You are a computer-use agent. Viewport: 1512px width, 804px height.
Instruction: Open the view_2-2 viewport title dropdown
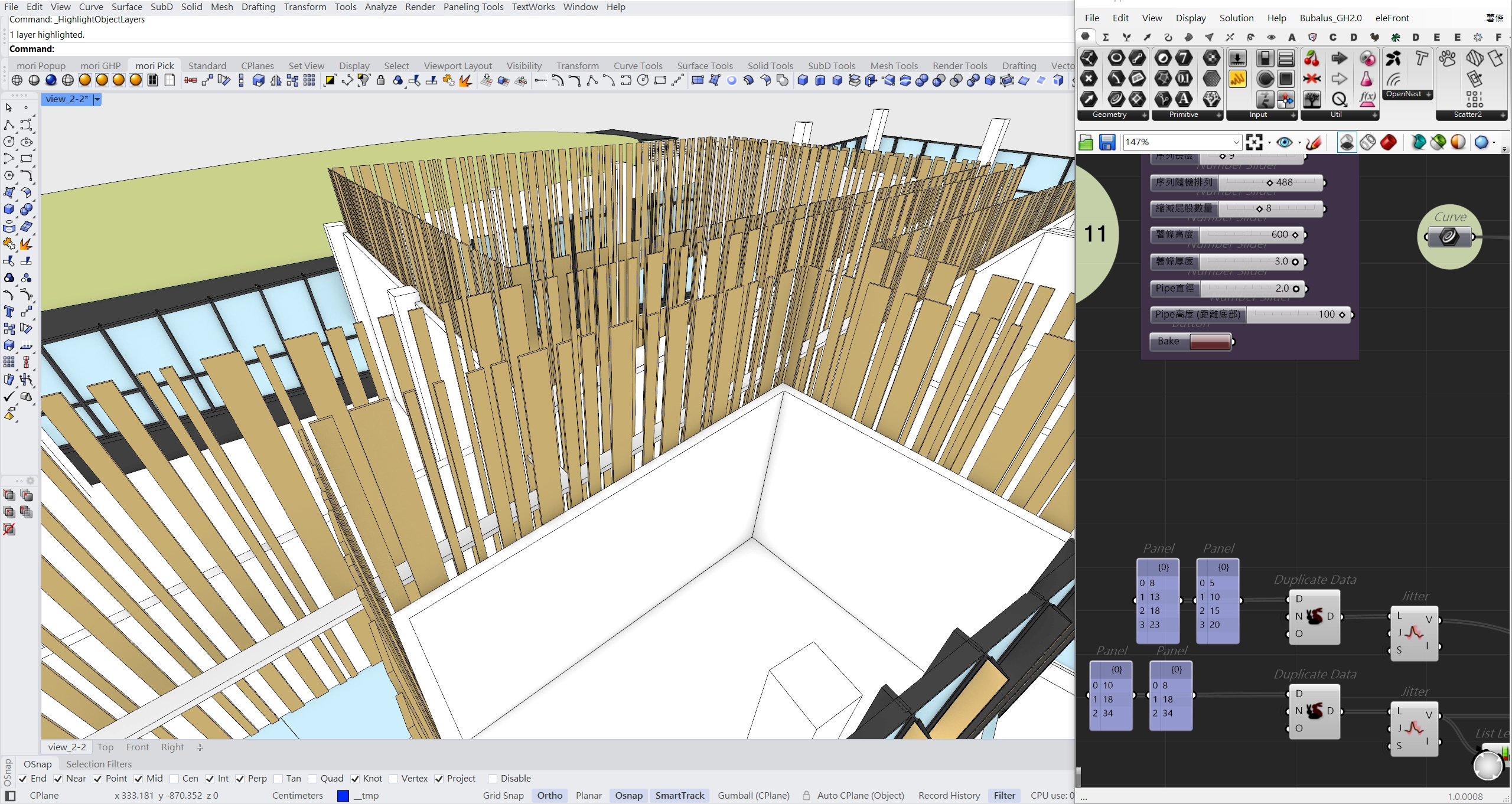click(x=97, y=99)
